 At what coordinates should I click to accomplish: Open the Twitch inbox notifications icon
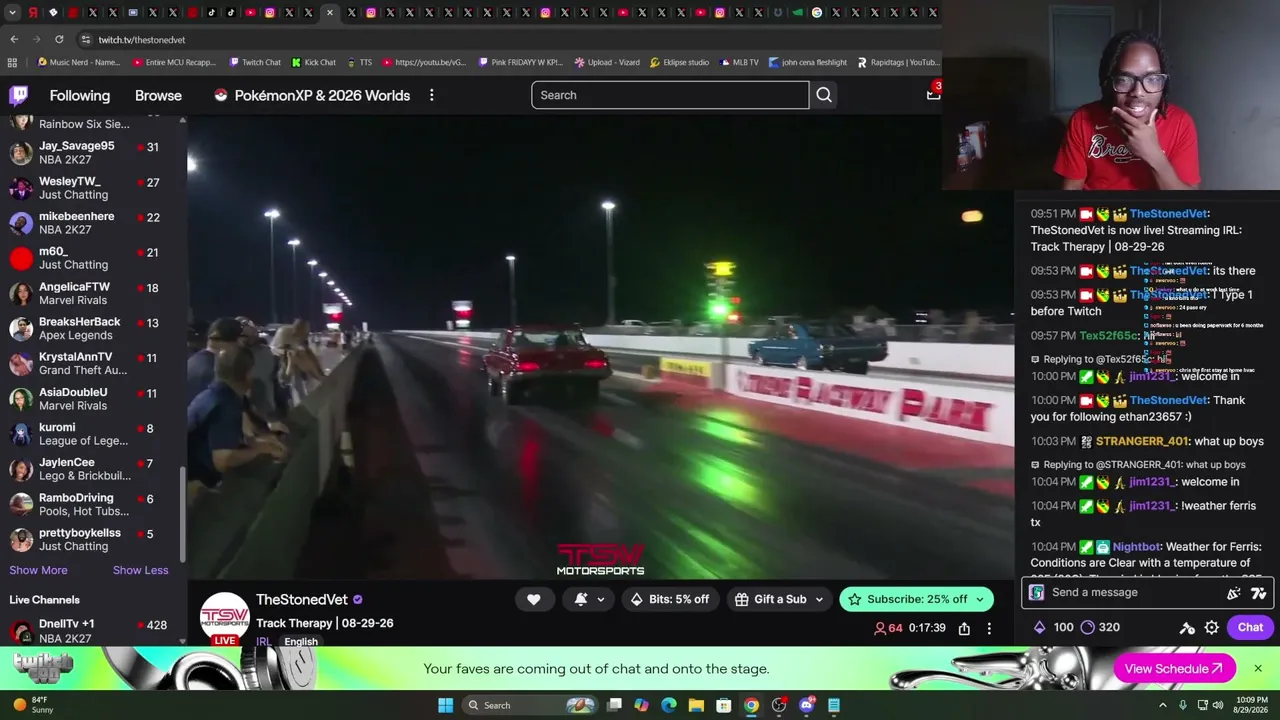point(933,94)
